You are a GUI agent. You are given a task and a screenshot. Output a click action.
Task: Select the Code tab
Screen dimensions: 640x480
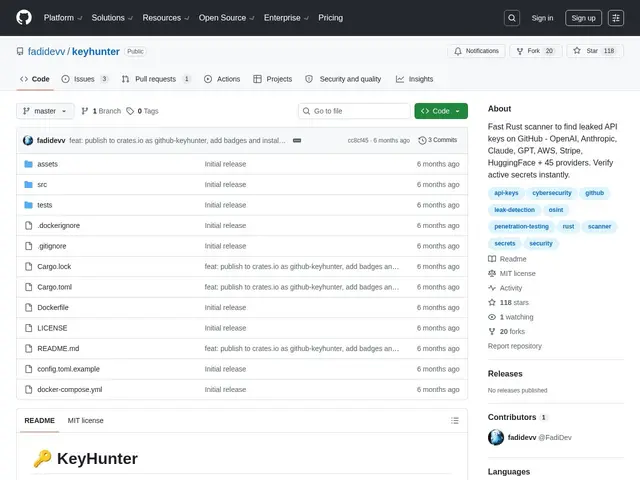tap(35, 79)
